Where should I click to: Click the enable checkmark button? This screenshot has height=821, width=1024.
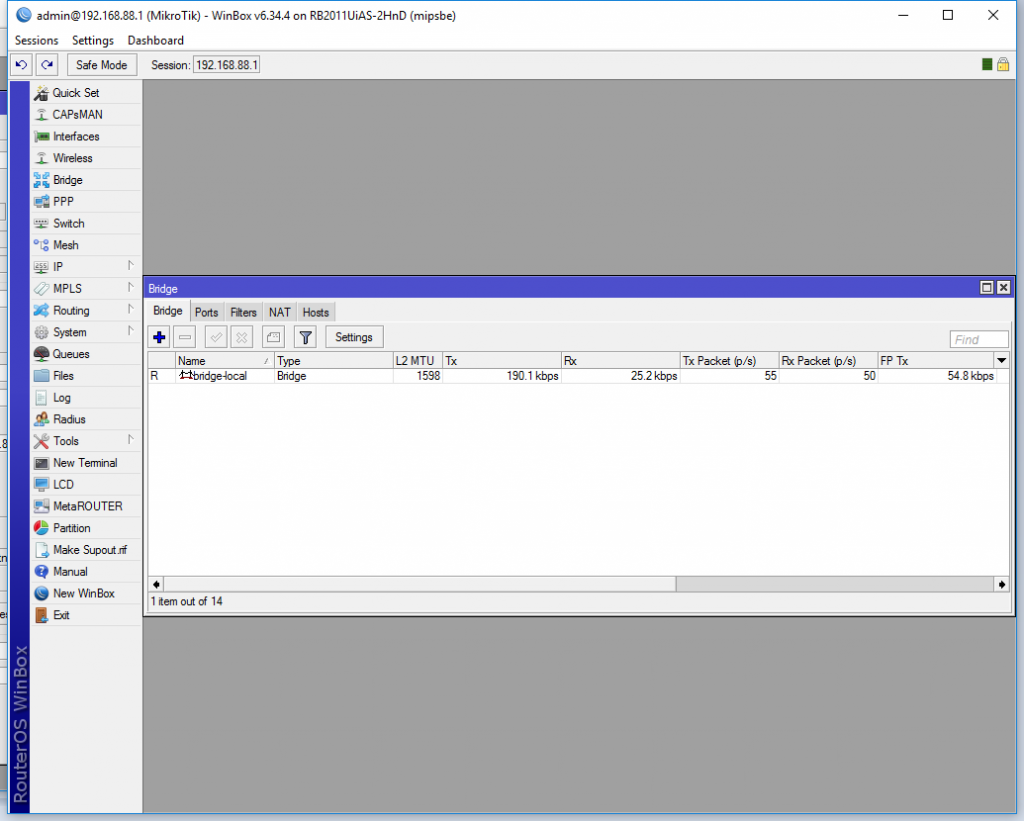(216, 337)
